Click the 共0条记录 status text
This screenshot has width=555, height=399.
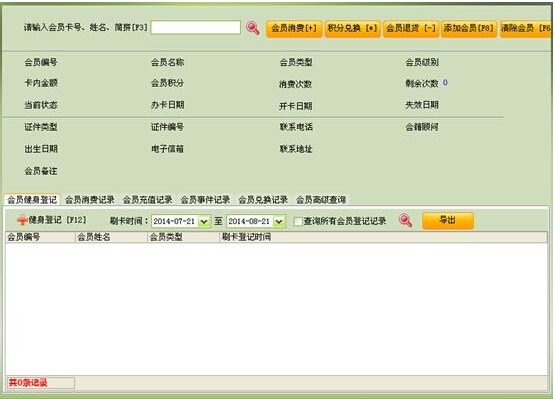[28, 383]
